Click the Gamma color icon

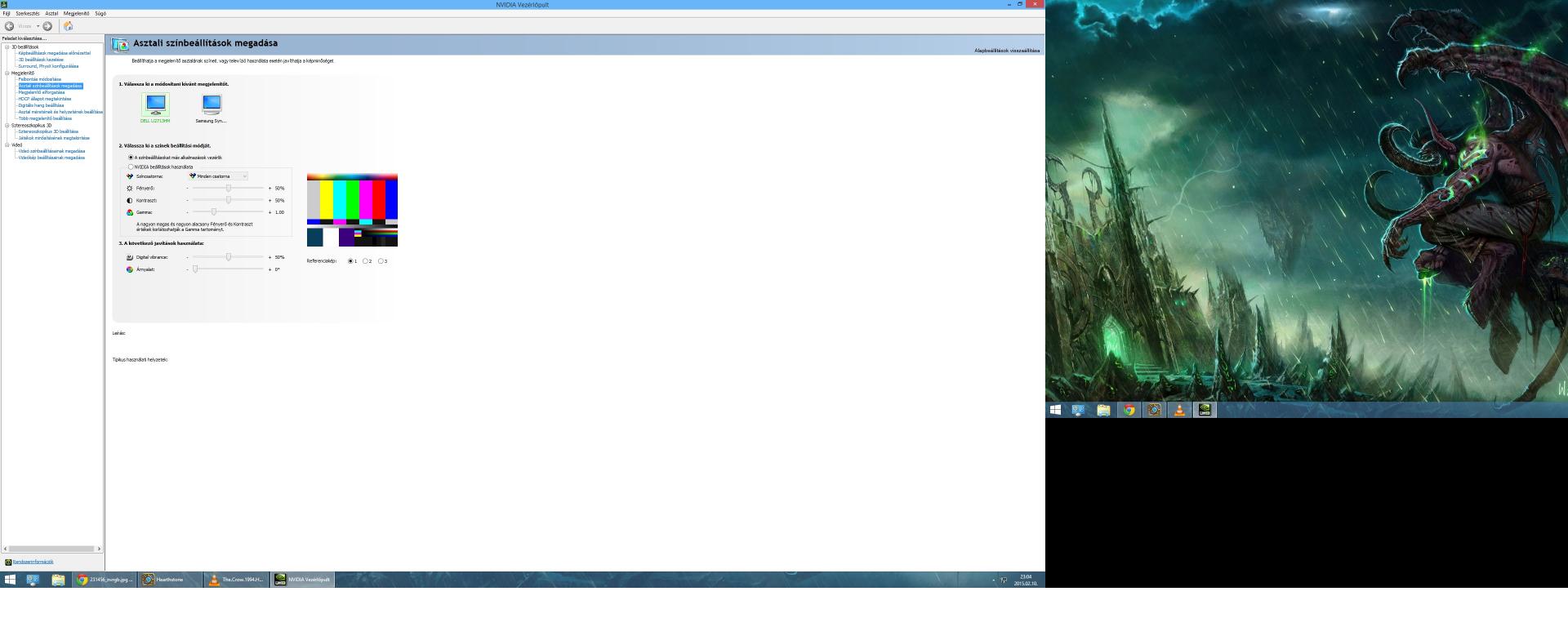point(130,212)
